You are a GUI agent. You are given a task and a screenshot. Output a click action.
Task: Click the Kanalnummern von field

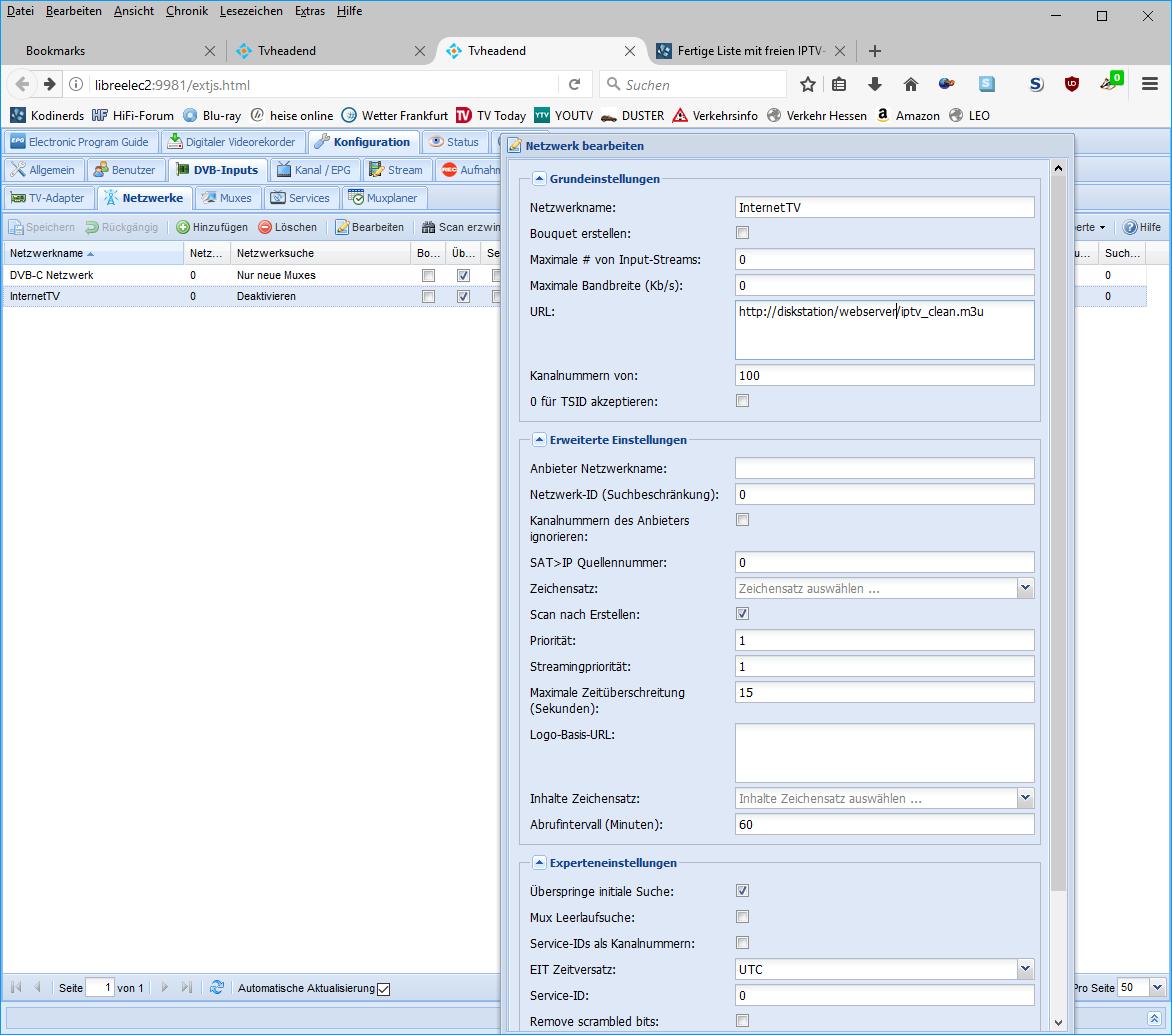click(885, 376)
